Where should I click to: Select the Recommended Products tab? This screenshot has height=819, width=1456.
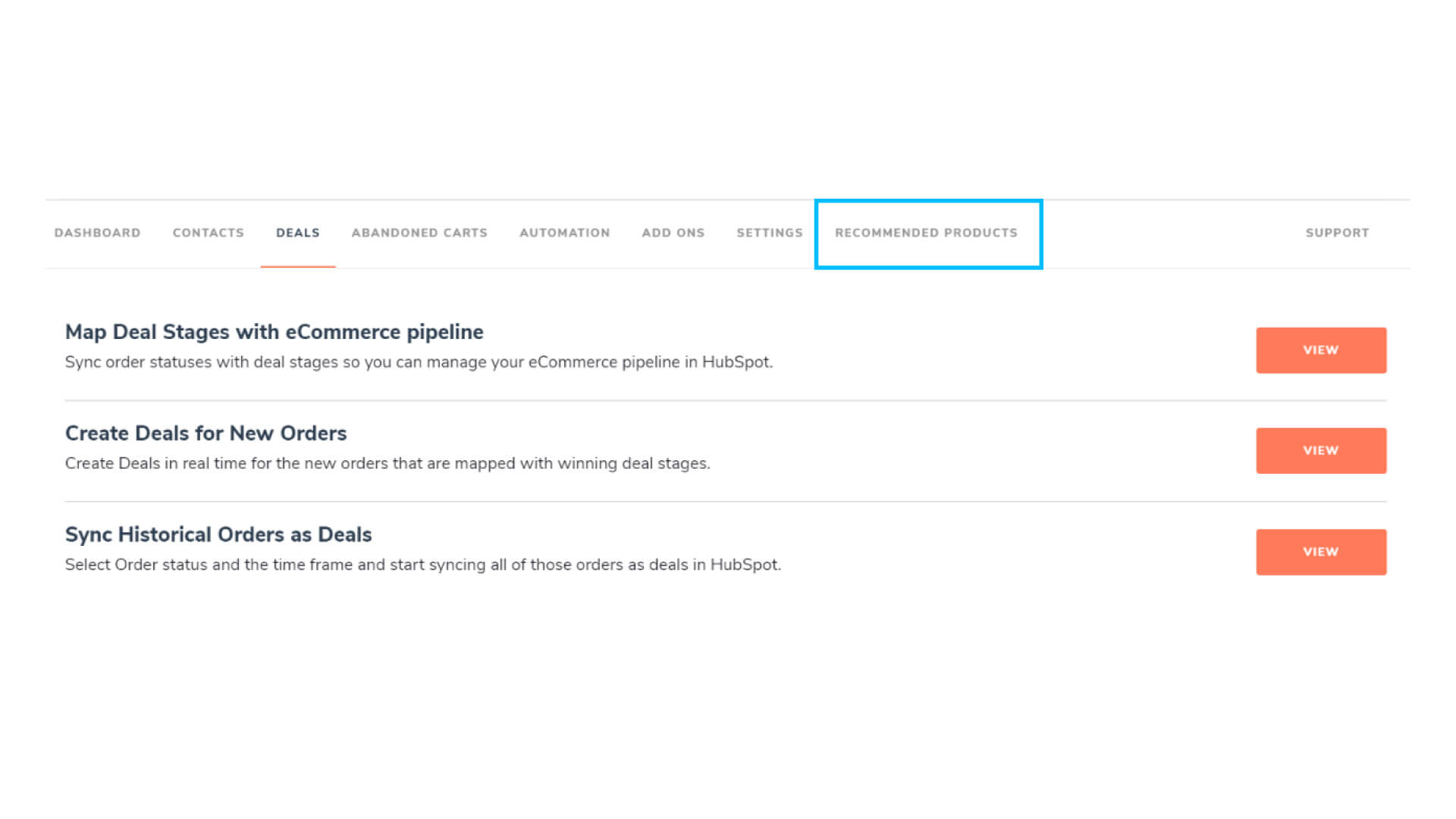tap(926, 233)
